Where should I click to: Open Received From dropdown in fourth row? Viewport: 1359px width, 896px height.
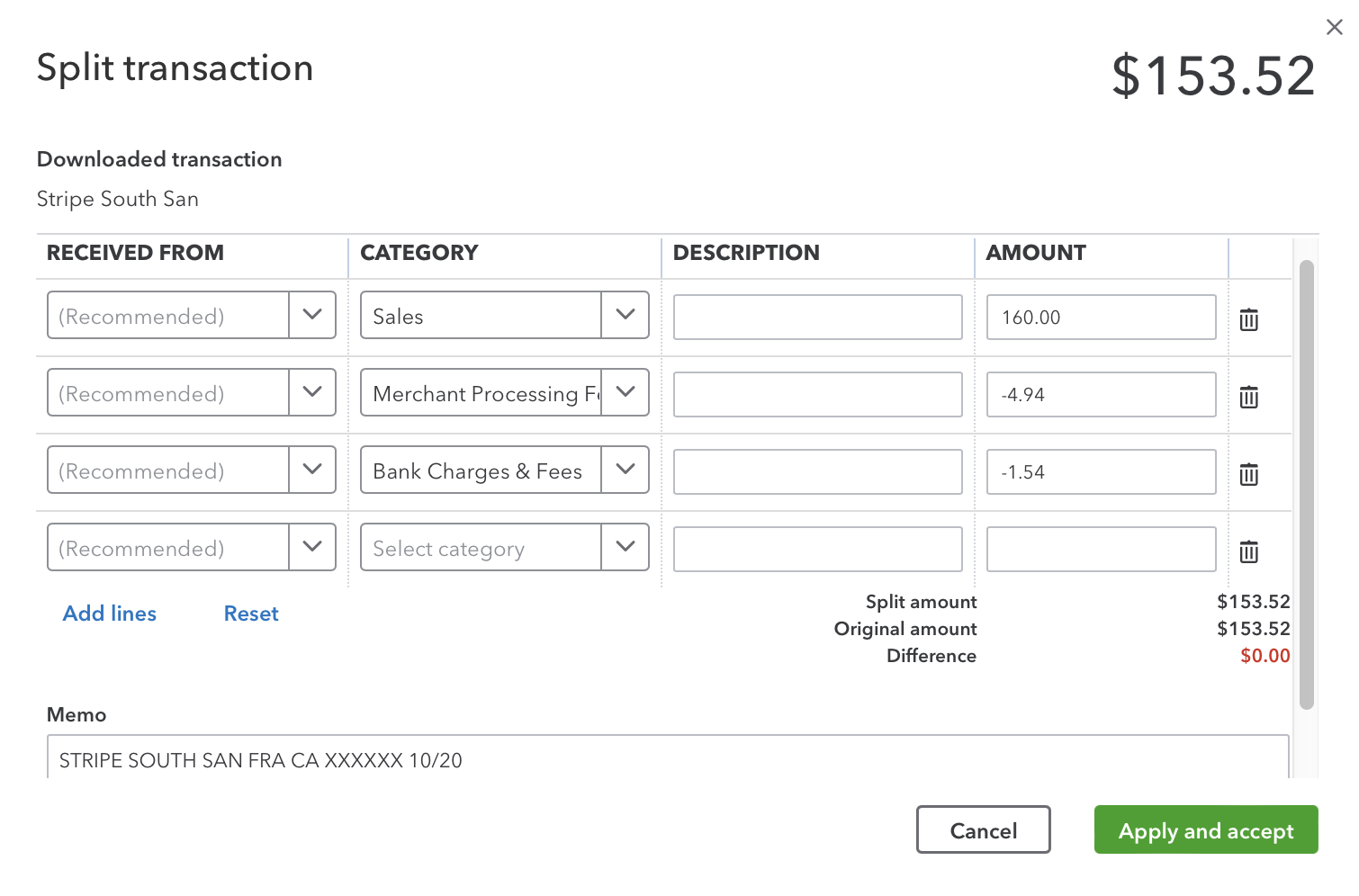coord(311,547)
